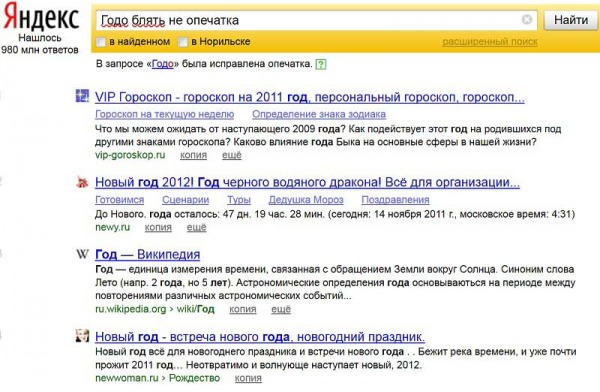Open the Яндекс logo home link
The height and width of the screenshot is (392, 600).
pyautogui.click(x=41, y=16)
